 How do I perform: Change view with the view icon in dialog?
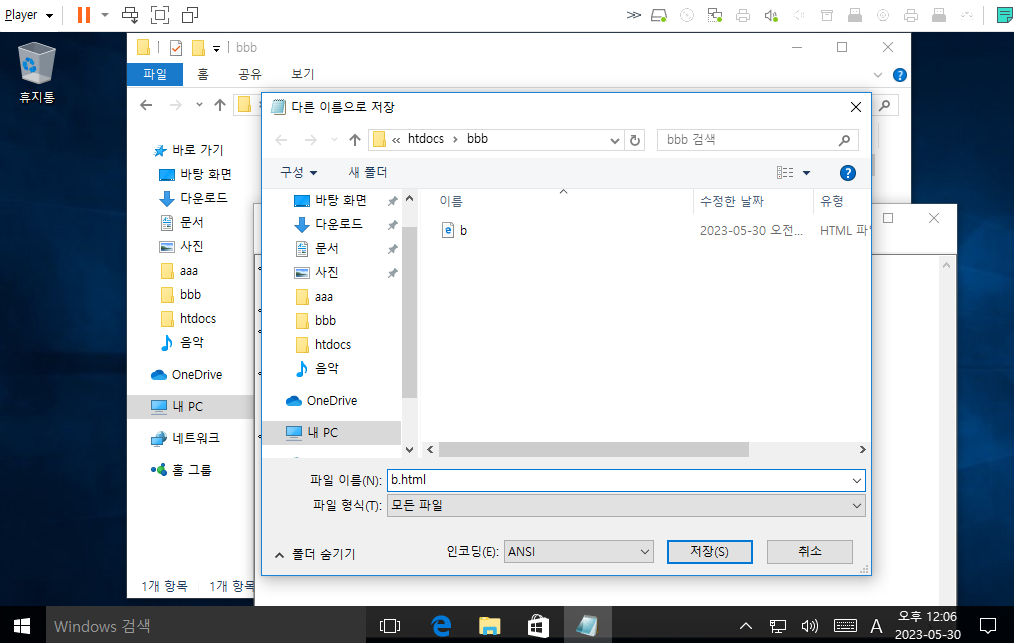click(785, 173)
